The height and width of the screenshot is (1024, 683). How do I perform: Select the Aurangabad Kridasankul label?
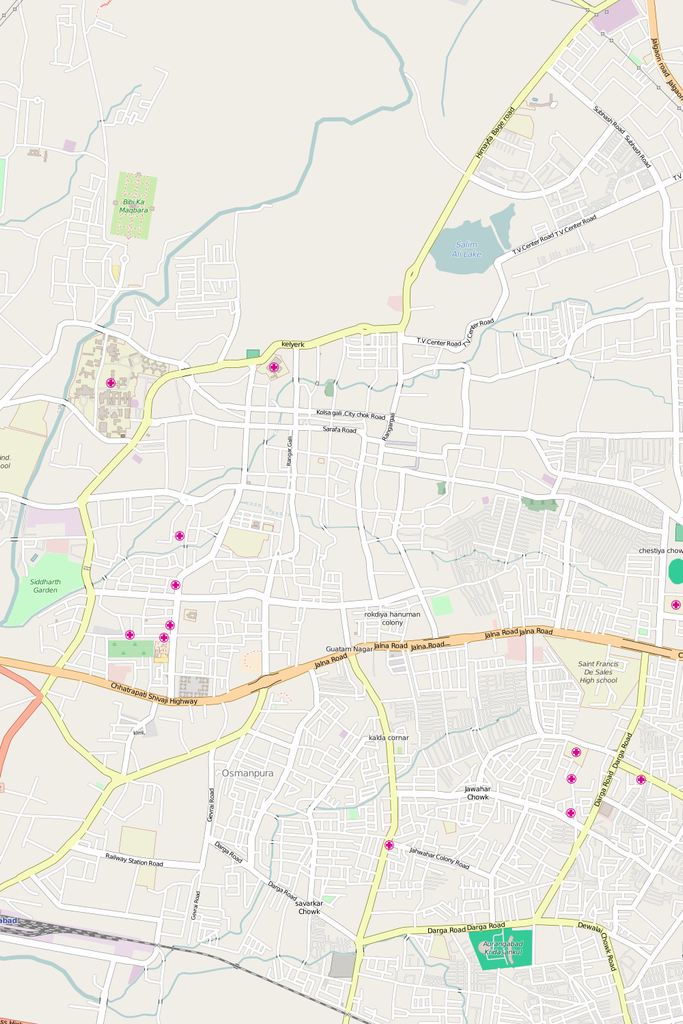click(x=503, y=948)
